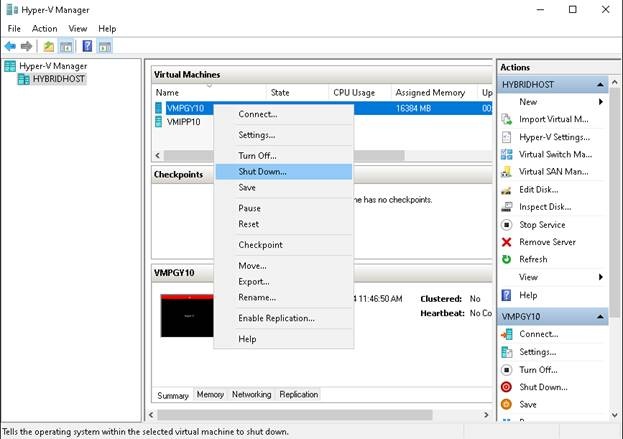The height and width of the screenshot is (439, 623).
Task: Open the View menu in menu bar
Action: tap(77, 29)
